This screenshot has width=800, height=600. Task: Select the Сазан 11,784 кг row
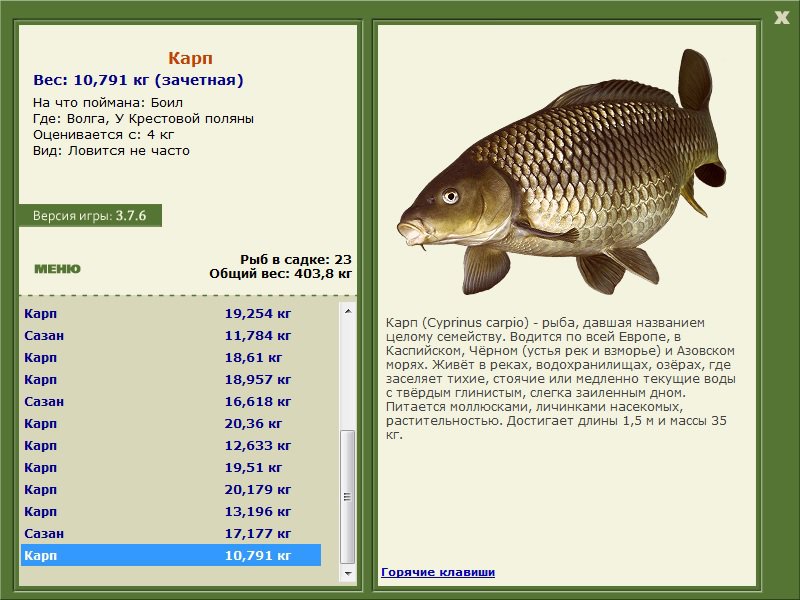pos(171,335)
